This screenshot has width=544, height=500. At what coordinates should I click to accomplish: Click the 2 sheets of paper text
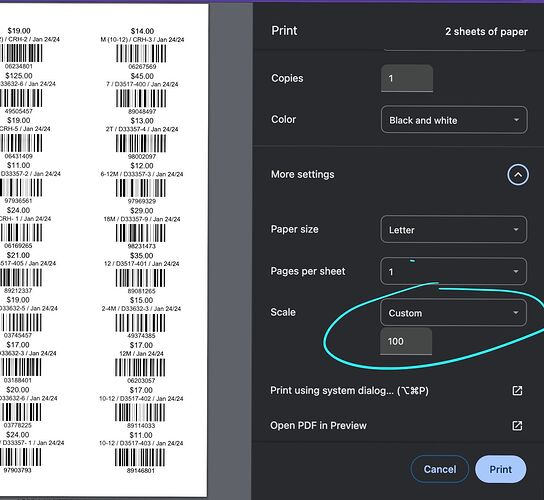tap(486, 32)
